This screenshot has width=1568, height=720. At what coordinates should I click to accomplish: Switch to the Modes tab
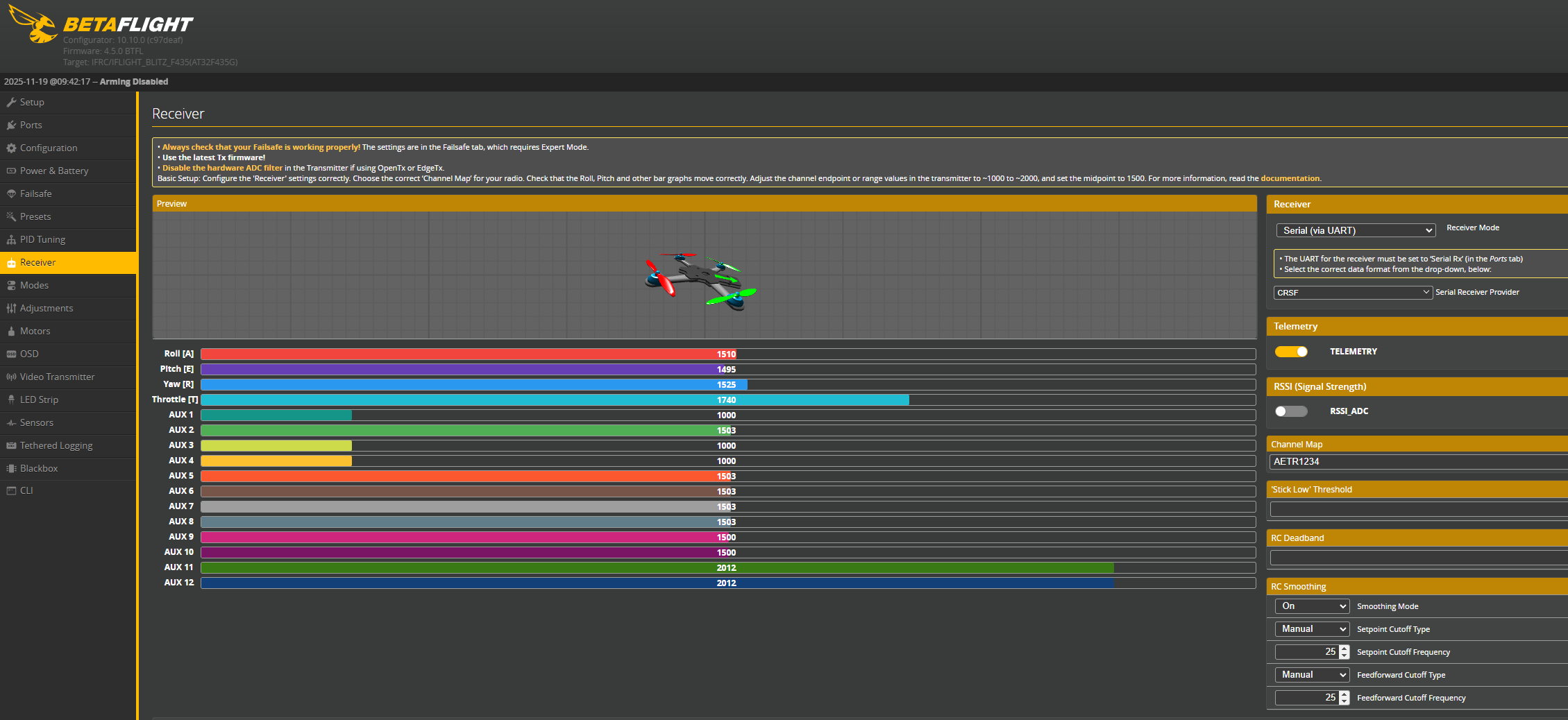coord(34,285)
